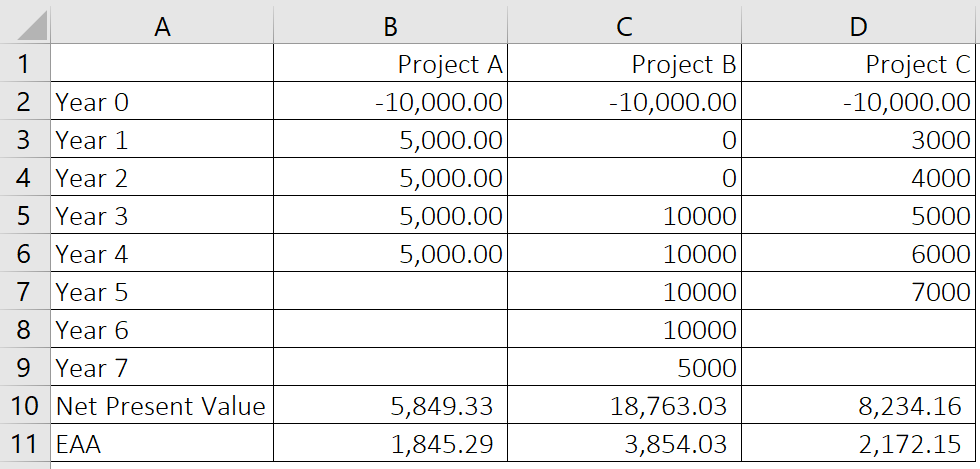
Task: Click the Year 6 label cell
Action: [x=162, y=330]
